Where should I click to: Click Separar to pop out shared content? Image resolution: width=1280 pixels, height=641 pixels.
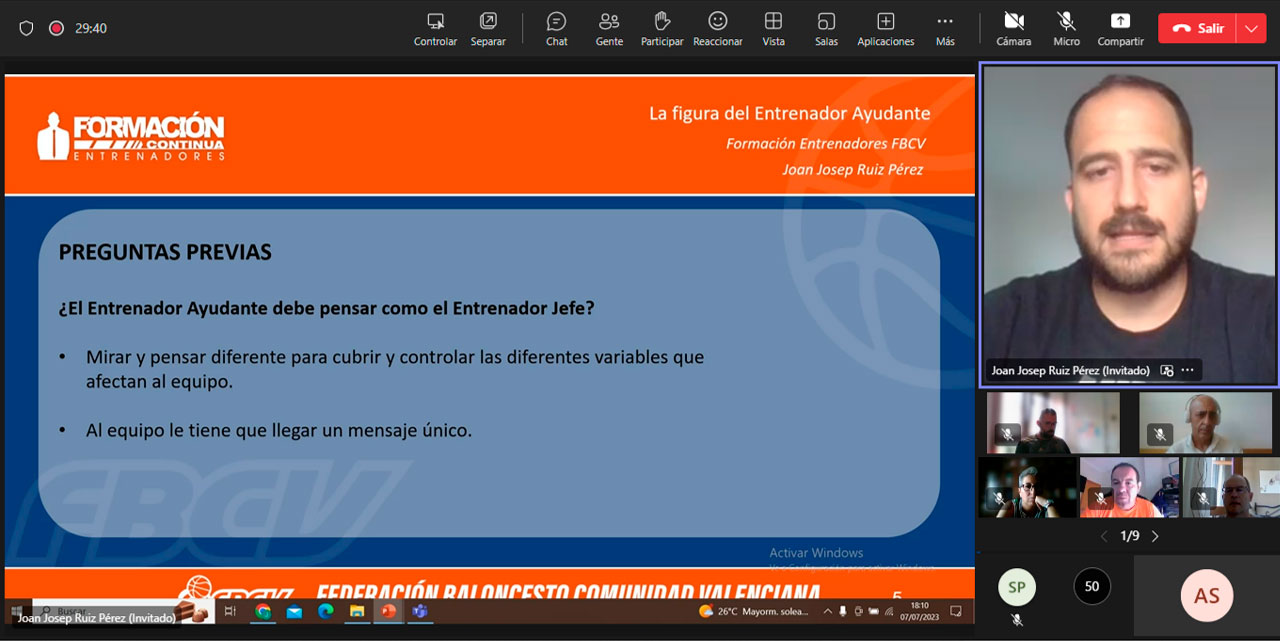[488, 29]
